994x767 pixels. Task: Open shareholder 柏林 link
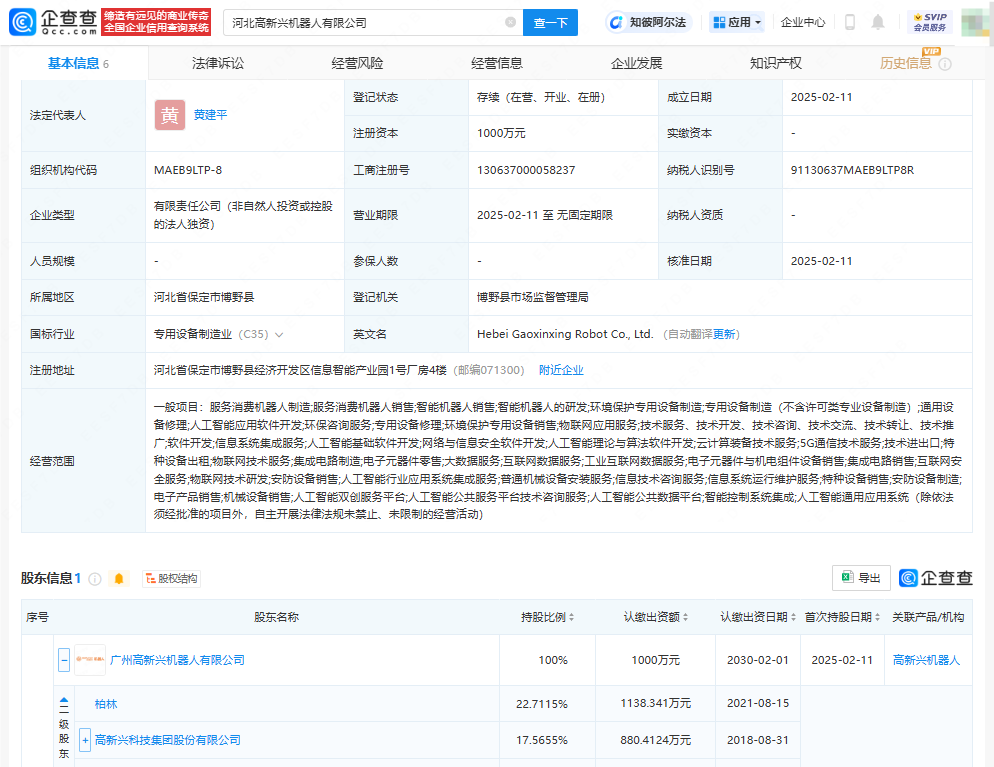(106, 704)
